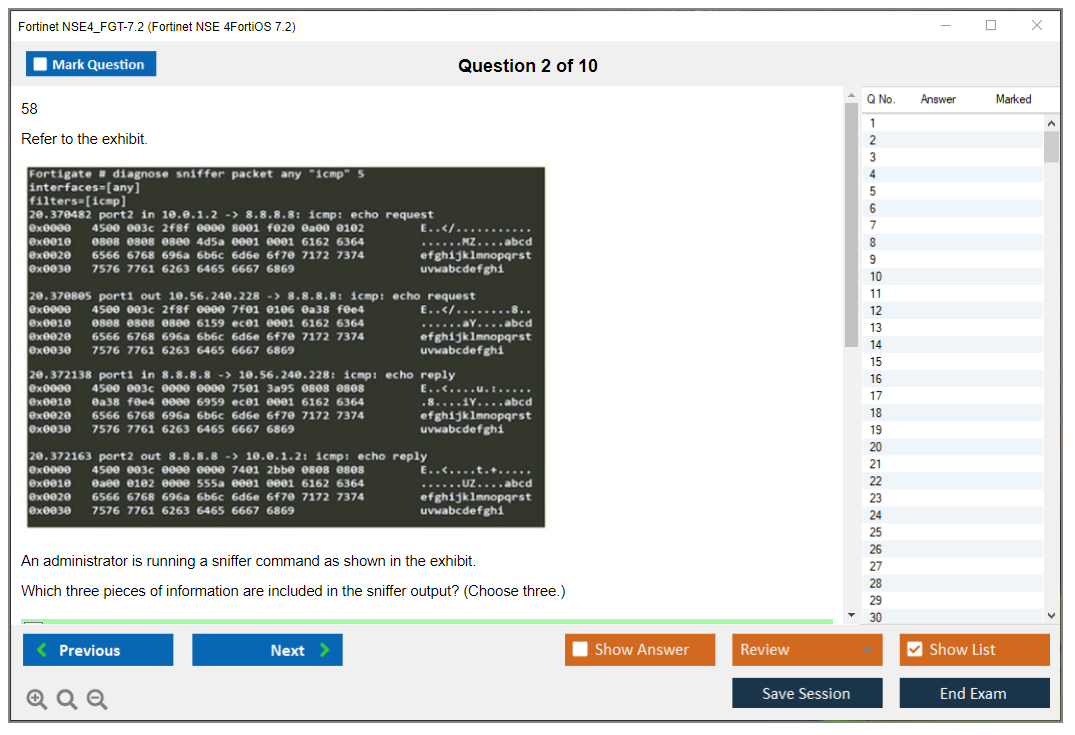Select question 12 in the list
The width and height of the screenshot is (1075, 735).
click(876, 311)
